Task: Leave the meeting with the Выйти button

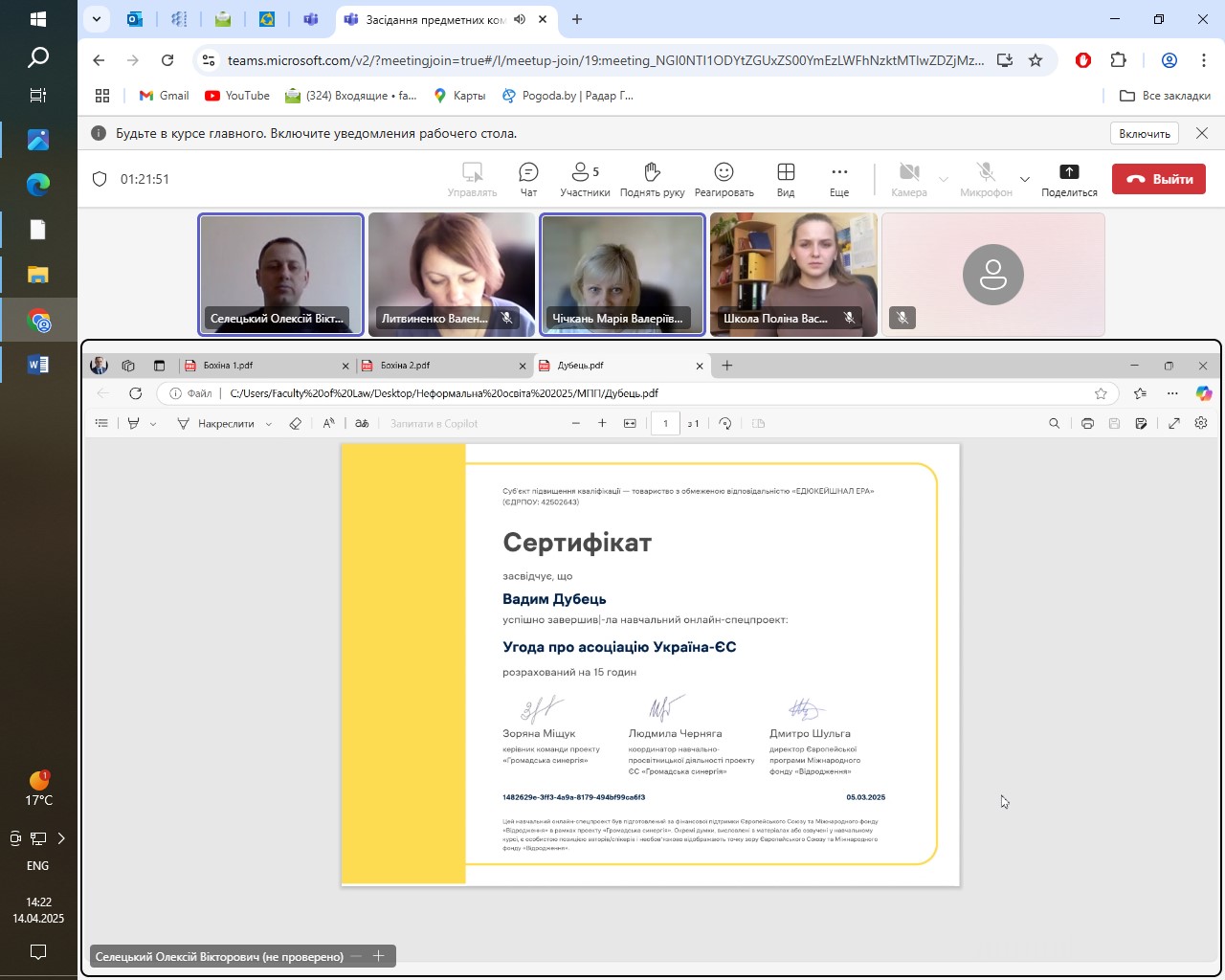Action: (x=1159, y=179)
